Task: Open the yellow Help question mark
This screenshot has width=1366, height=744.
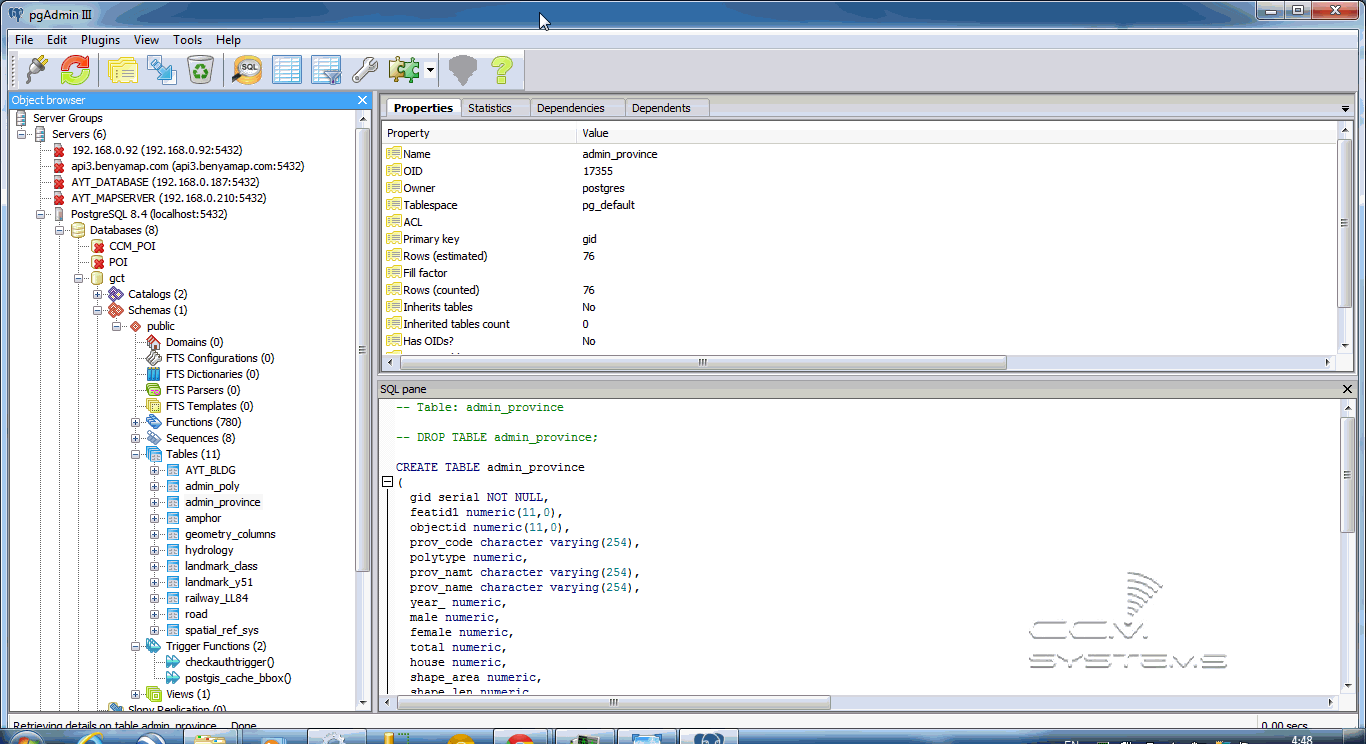Action: [501, 70]
